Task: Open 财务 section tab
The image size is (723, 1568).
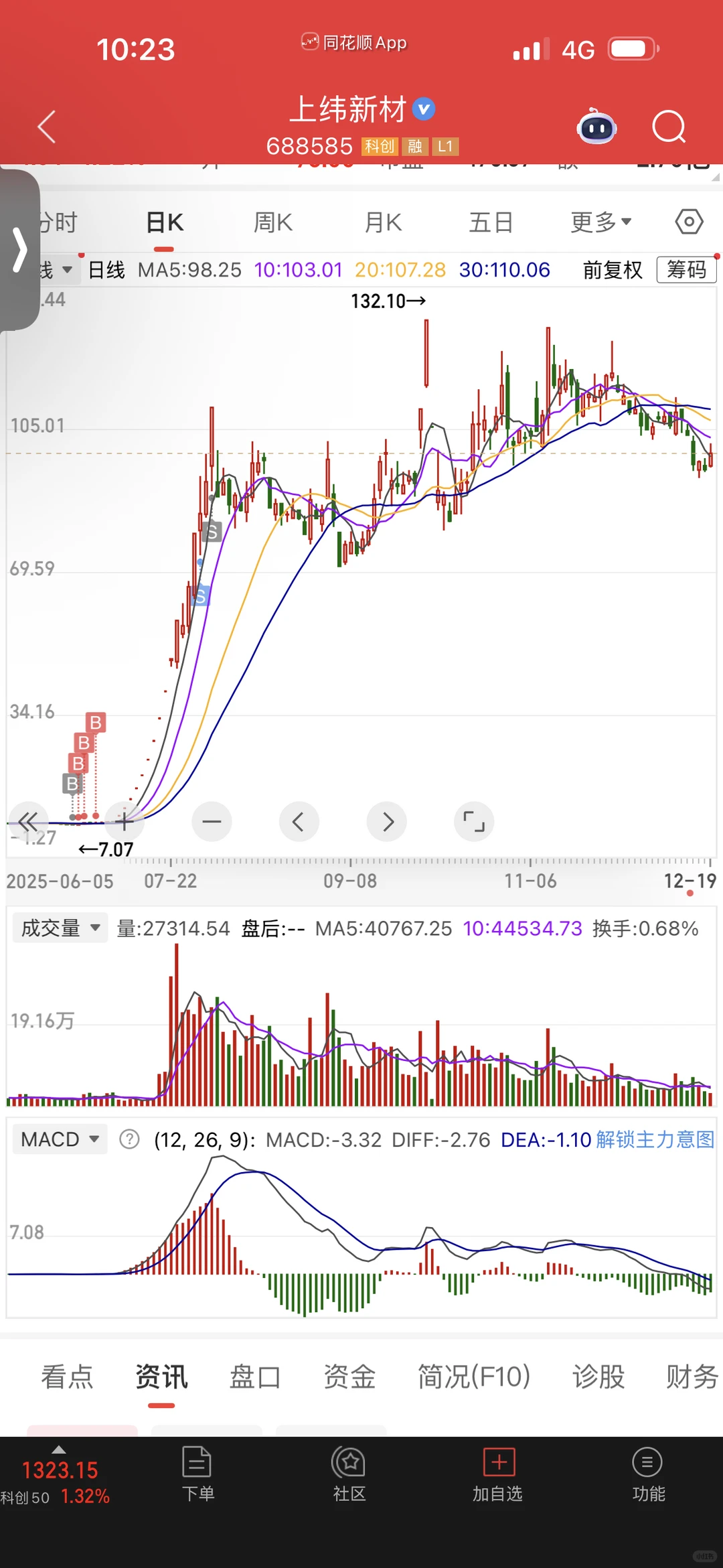Action: tap(692, 1377)
